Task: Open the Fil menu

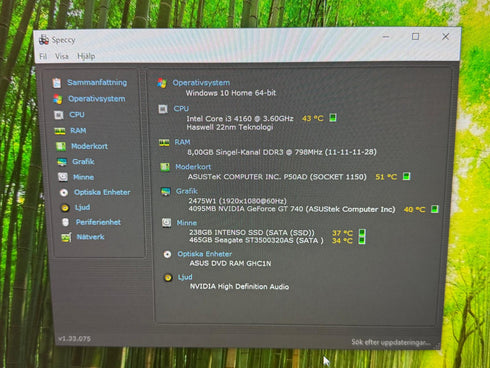Action: coord(43,56)
